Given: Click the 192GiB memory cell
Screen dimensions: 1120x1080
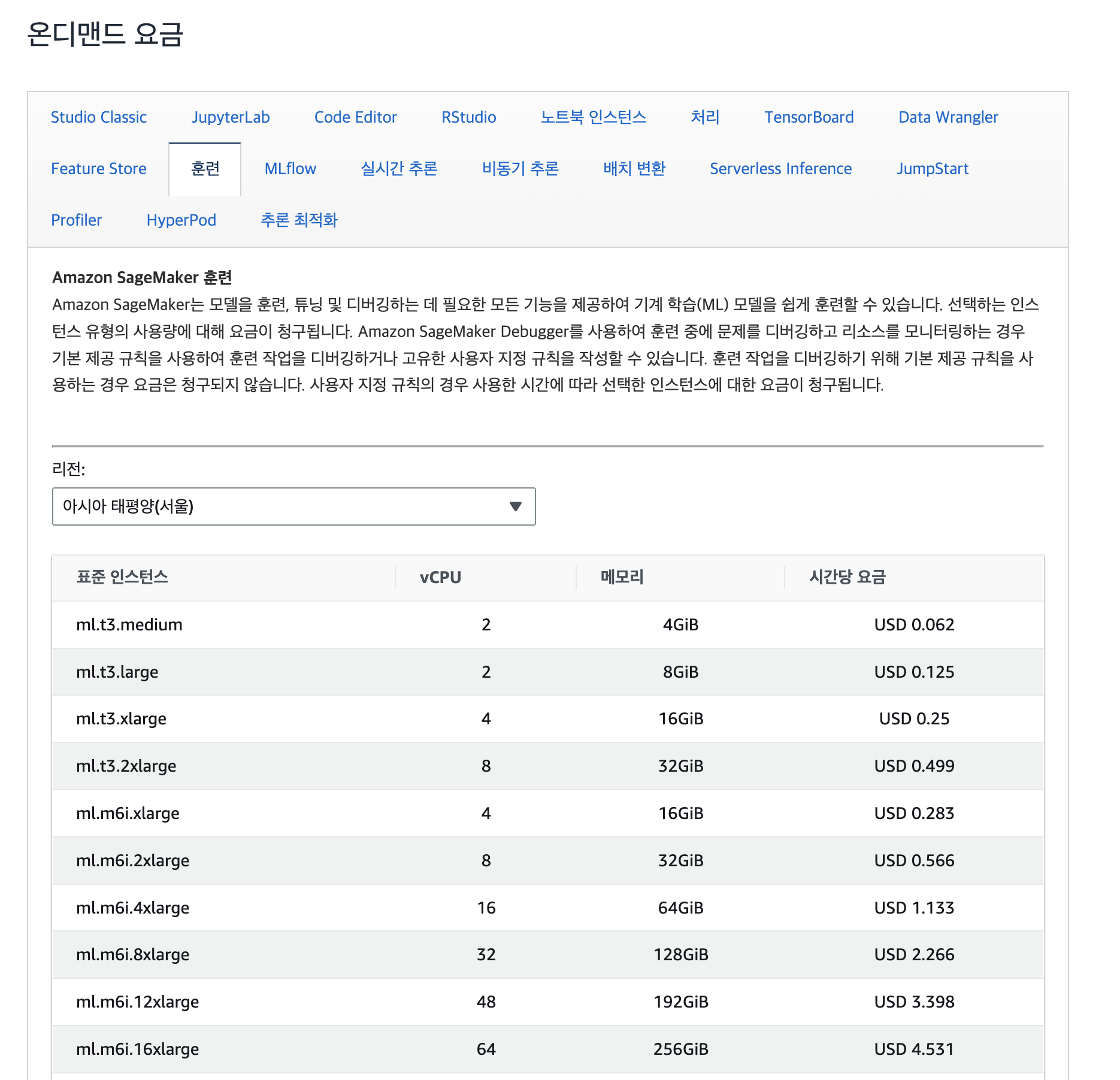Looking at the screenshot, I should 681,1002.
